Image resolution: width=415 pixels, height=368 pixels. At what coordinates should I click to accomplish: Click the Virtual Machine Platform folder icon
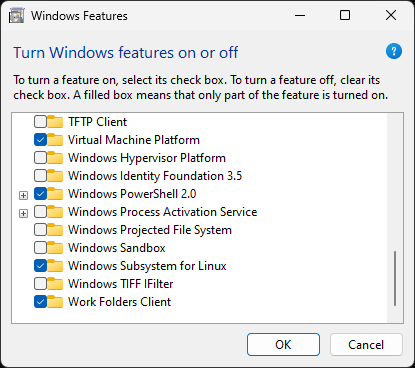(x=55, y=140)
